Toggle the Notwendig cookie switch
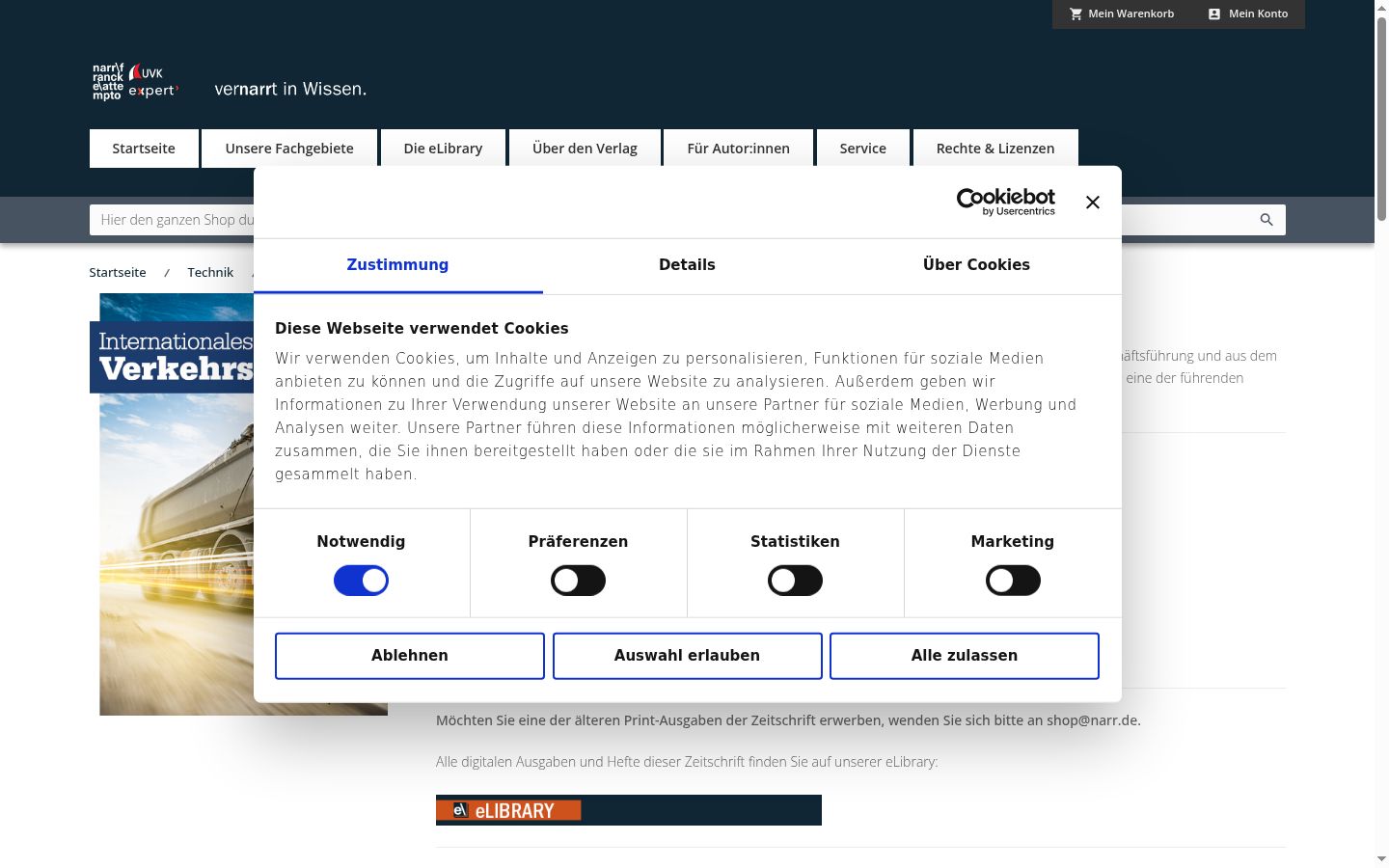The width and height of the screenshot is (1389, 868). tap(361, 581)
